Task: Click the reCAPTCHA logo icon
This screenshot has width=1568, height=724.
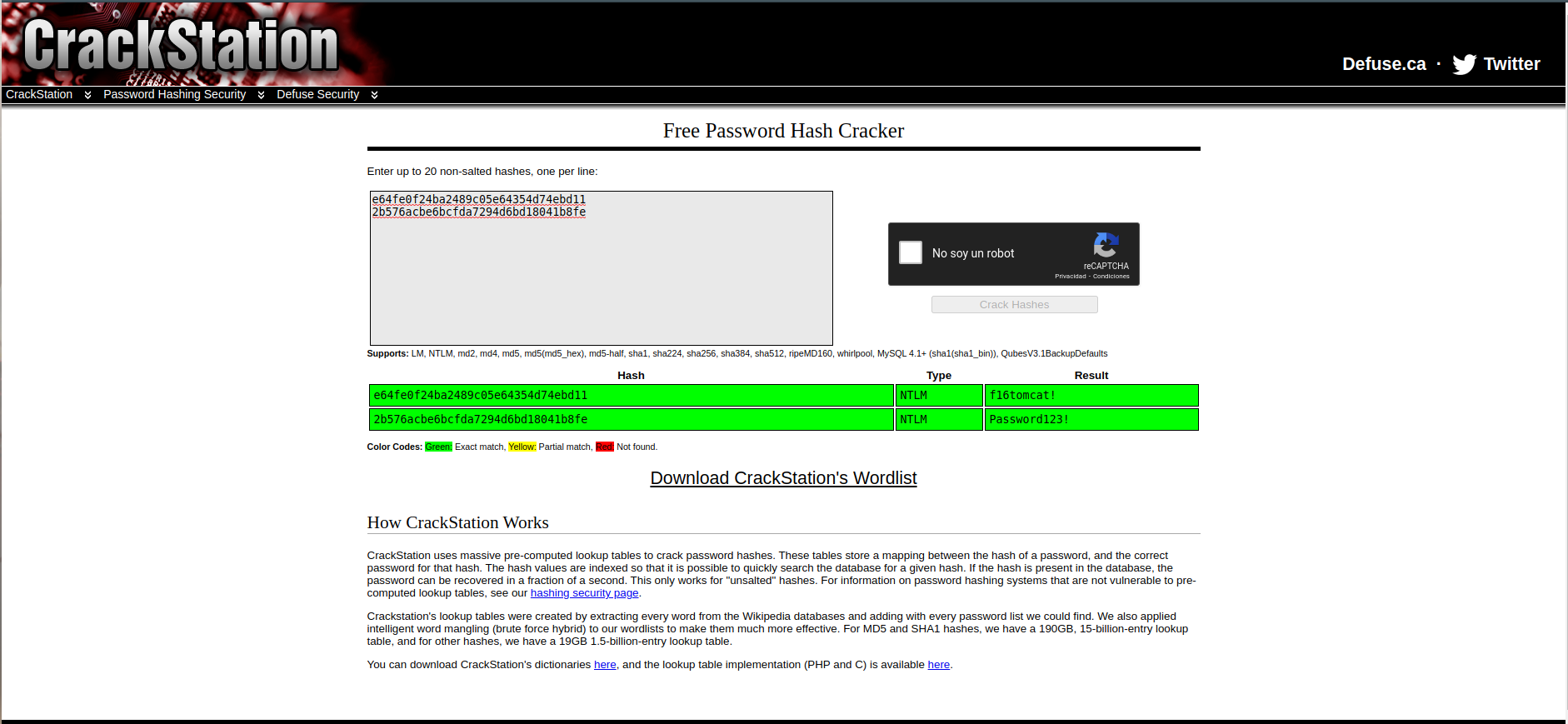Action: pos(1106,245)
